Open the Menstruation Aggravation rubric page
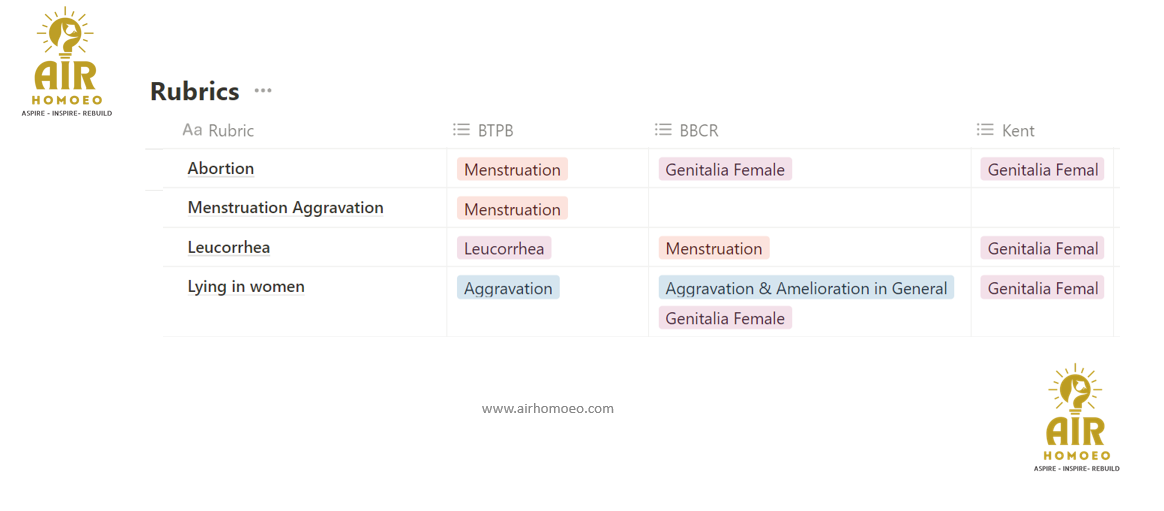 click(286, 208)
